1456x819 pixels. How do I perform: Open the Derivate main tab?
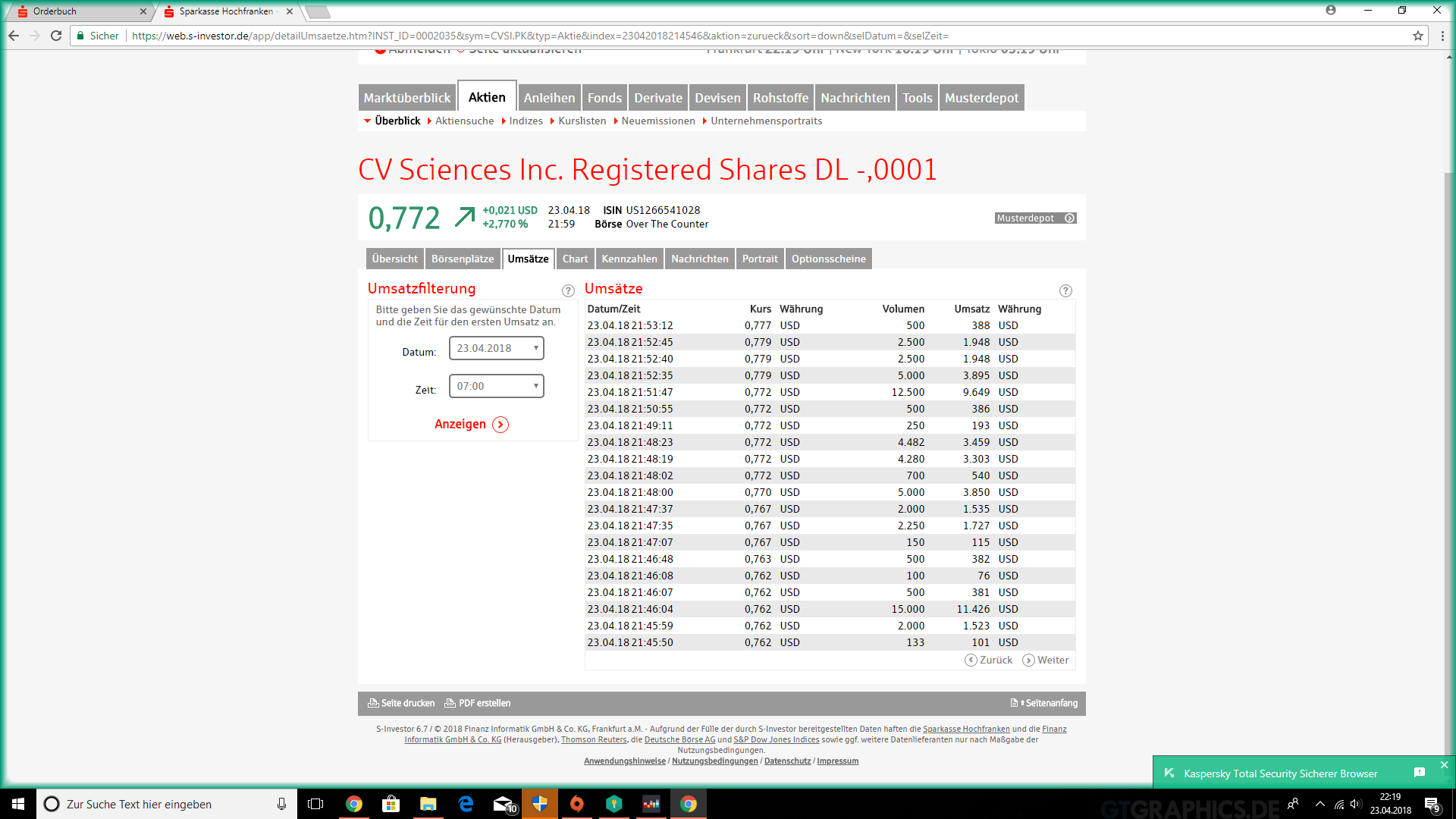coord(658,98)
